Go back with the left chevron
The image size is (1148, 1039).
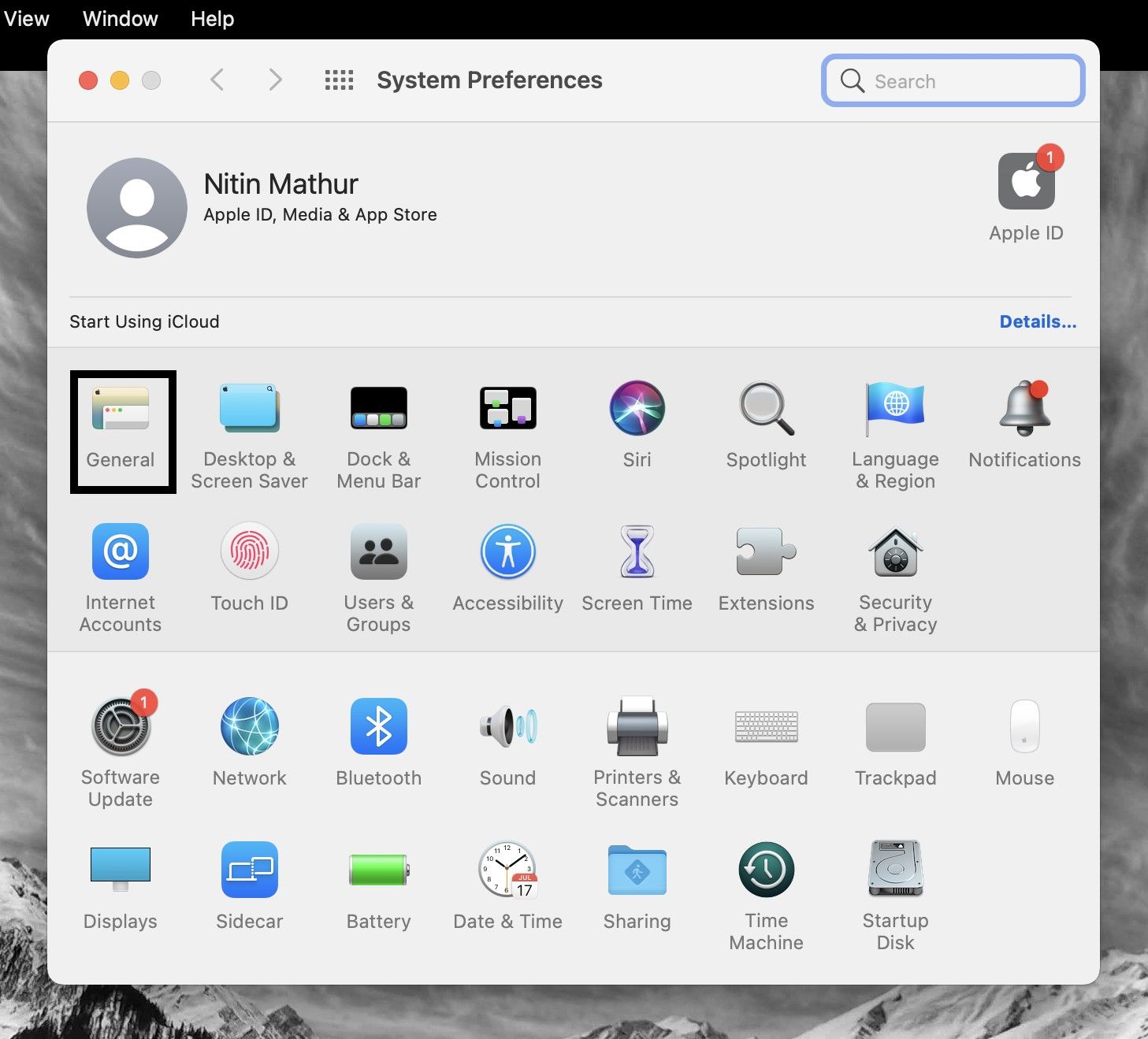[217, 80]
